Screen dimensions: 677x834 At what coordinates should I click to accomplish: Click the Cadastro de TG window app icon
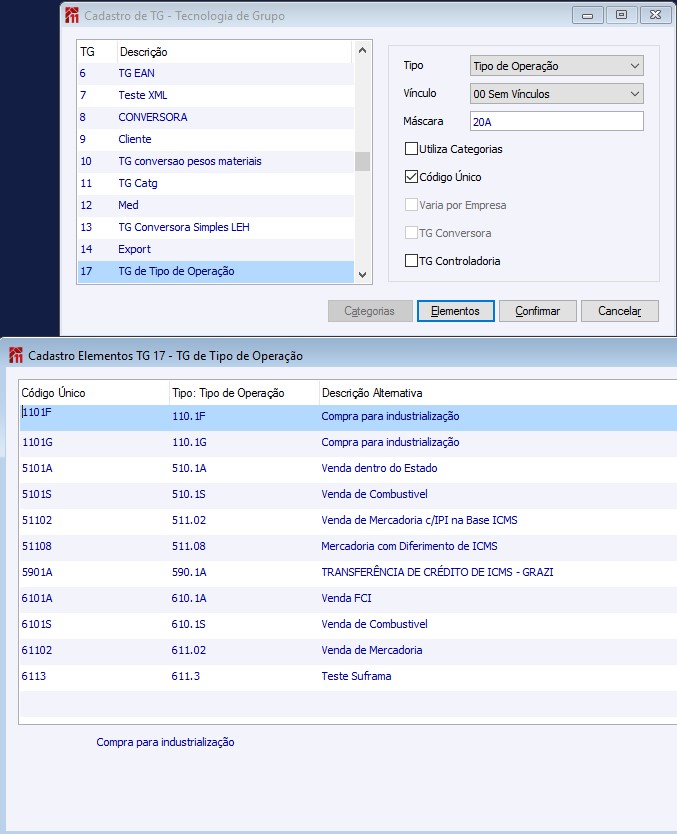[72, 15]
